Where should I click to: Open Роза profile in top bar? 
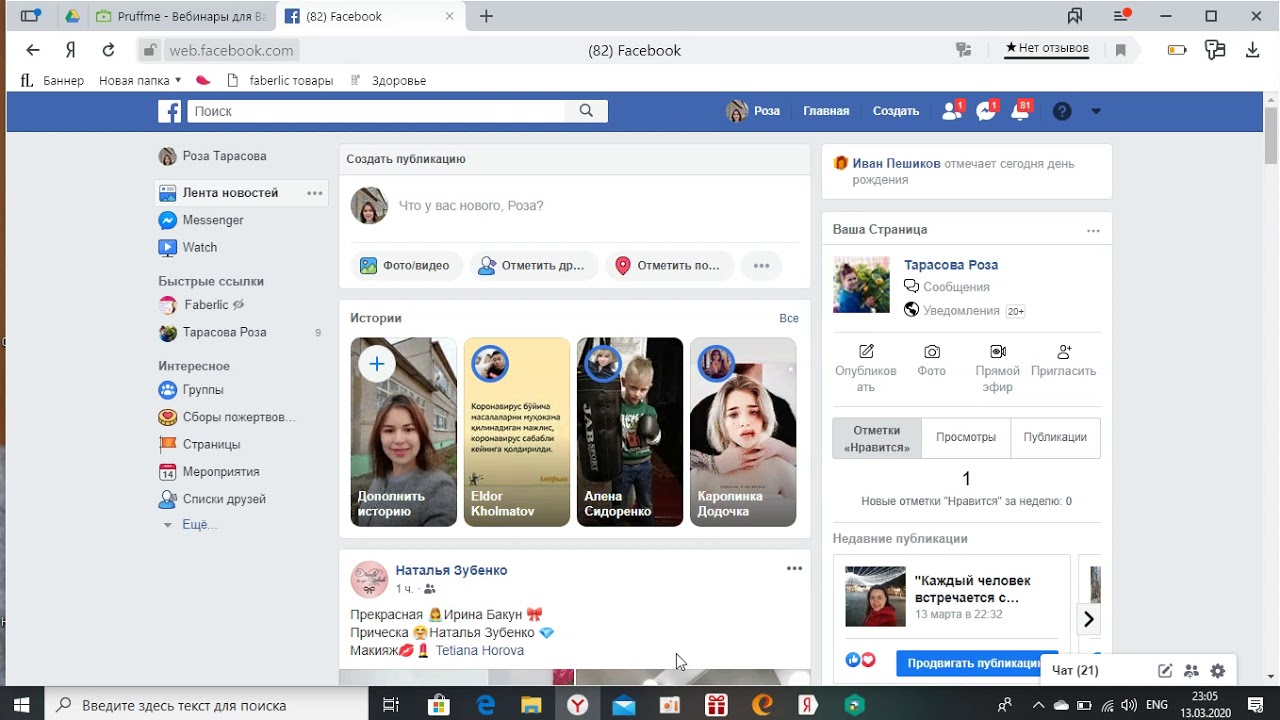click(x=753, y=111)
